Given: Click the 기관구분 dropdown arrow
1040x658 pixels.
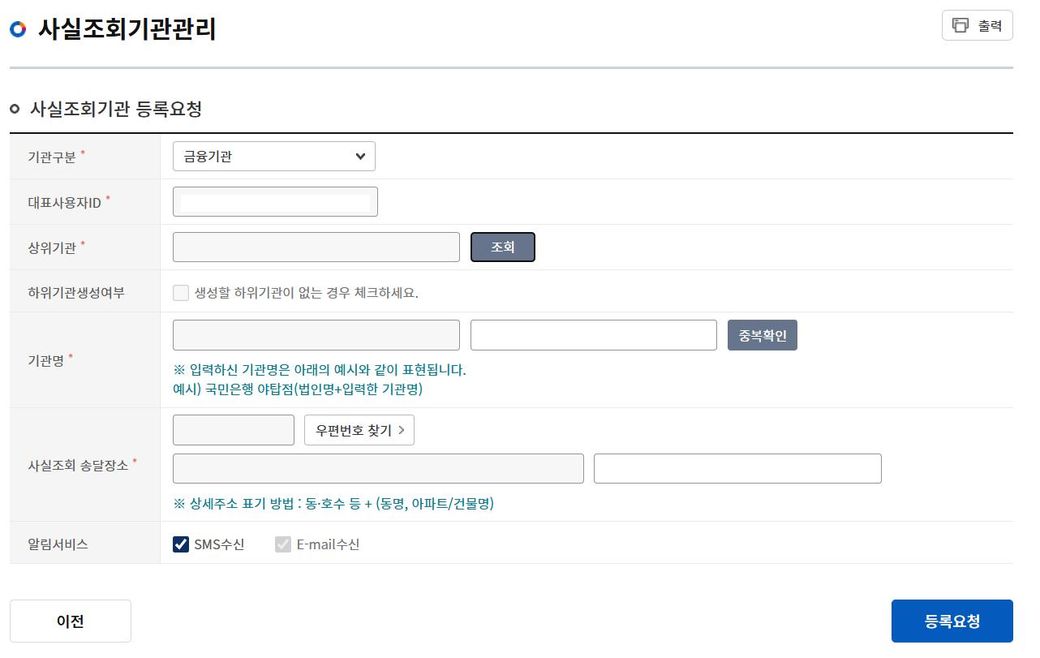Looking at the screenshot, I should point(360,156).
